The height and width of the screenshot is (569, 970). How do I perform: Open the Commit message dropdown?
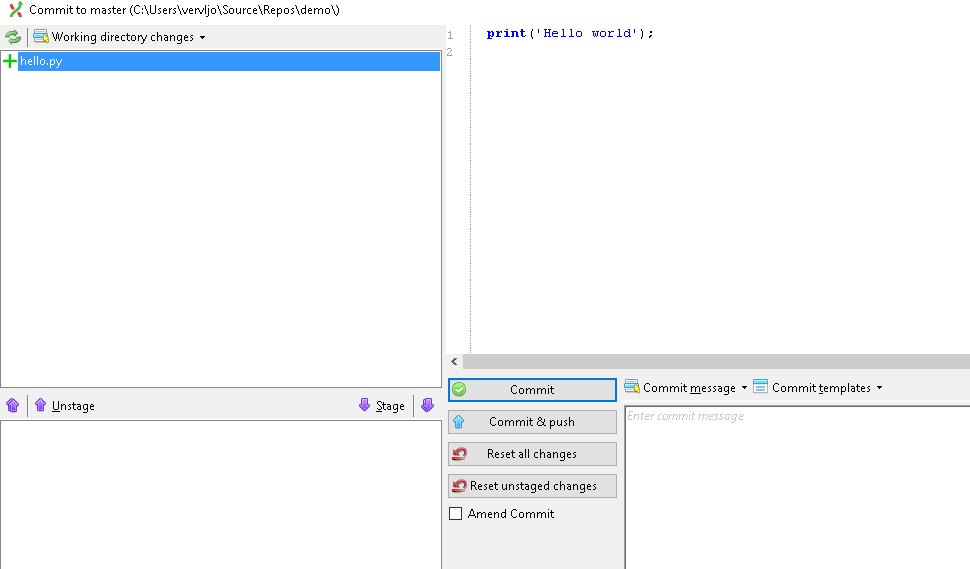[x=686, y=388]
